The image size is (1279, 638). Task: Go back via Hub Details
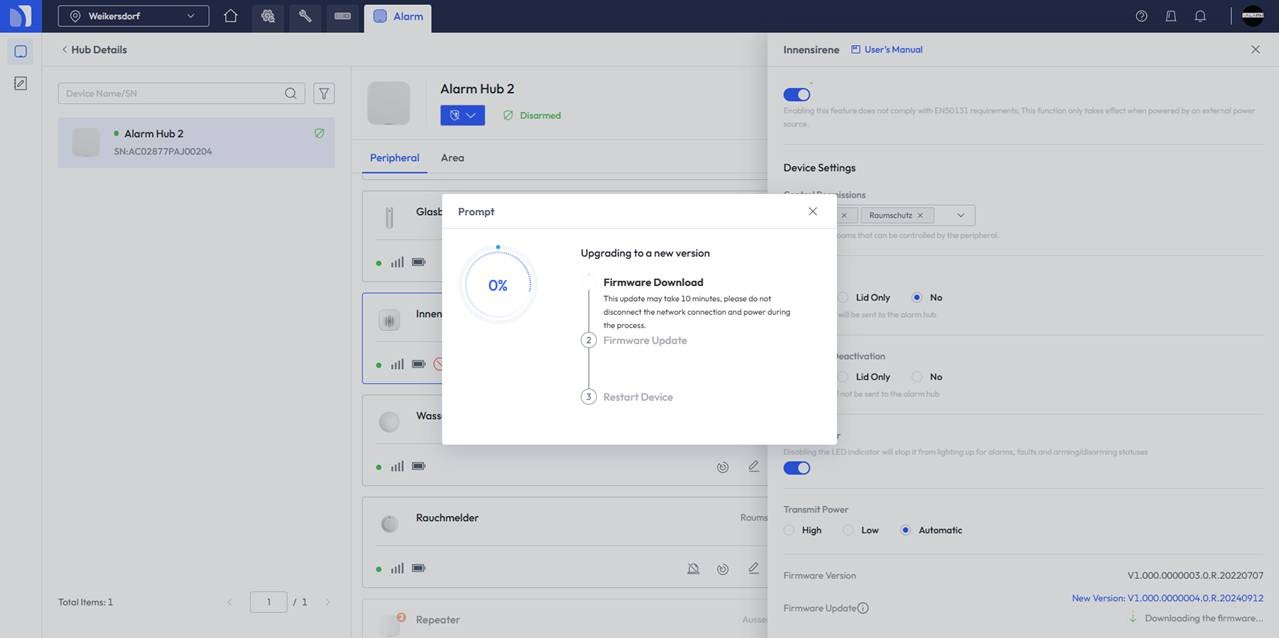pos(93,49)
